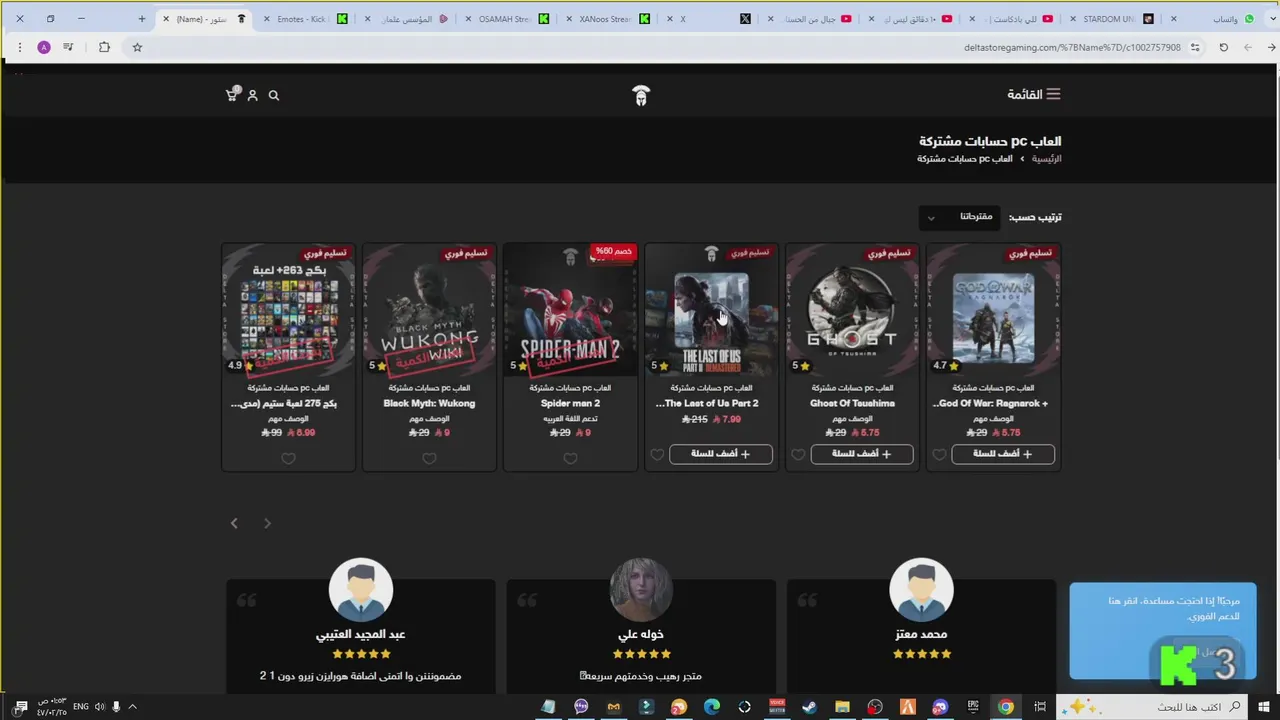Open the Chrome three-dot menu
The image size is (1280, 720).
[19, 47]
